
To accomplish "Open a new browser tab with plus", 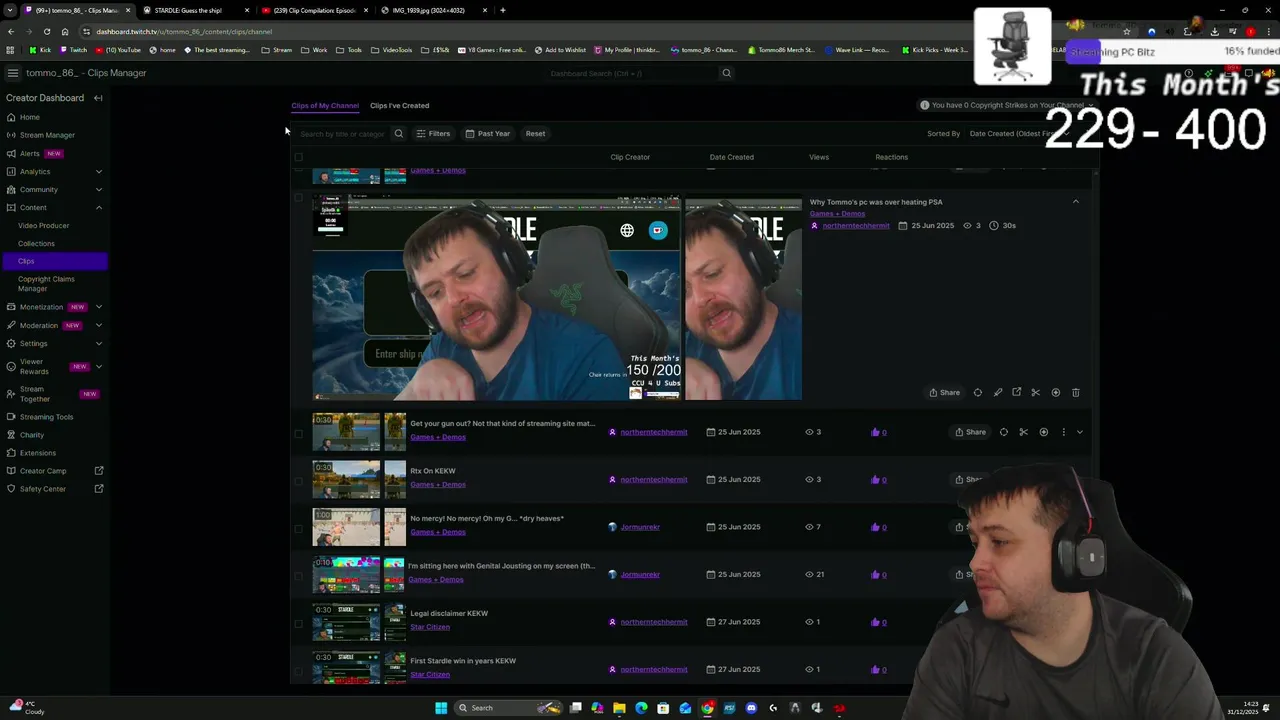I will [503, 10].
